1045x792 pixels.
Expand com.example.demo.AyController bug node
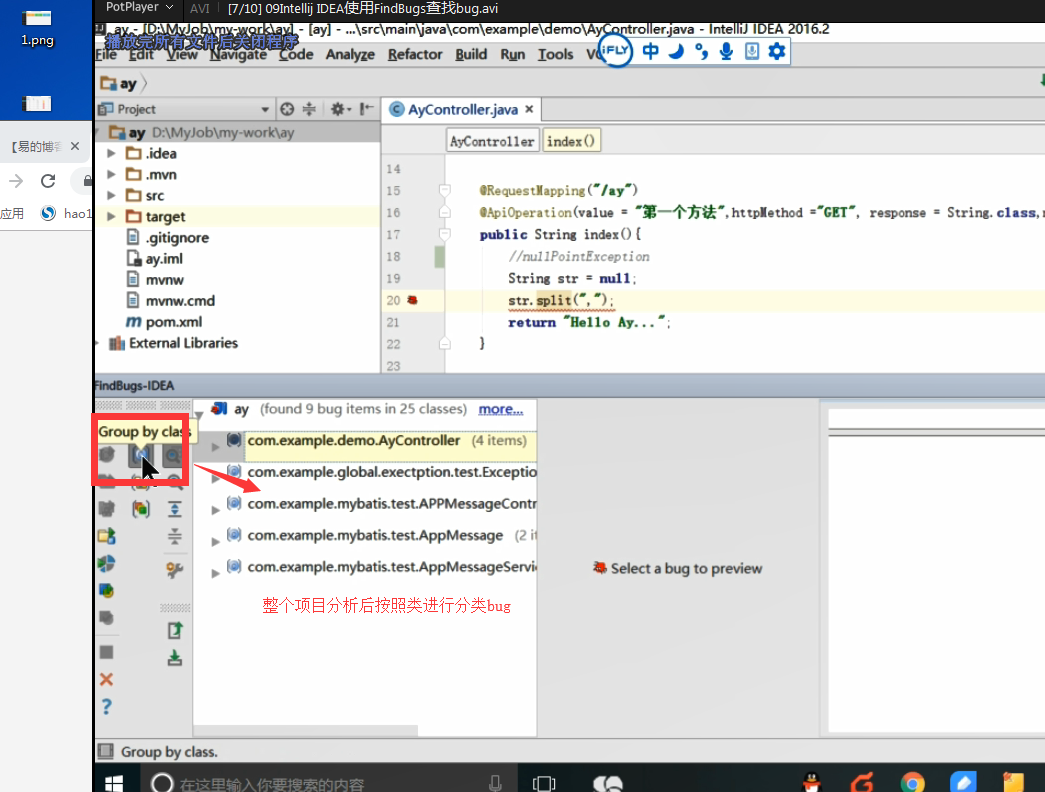coord(215,447)
